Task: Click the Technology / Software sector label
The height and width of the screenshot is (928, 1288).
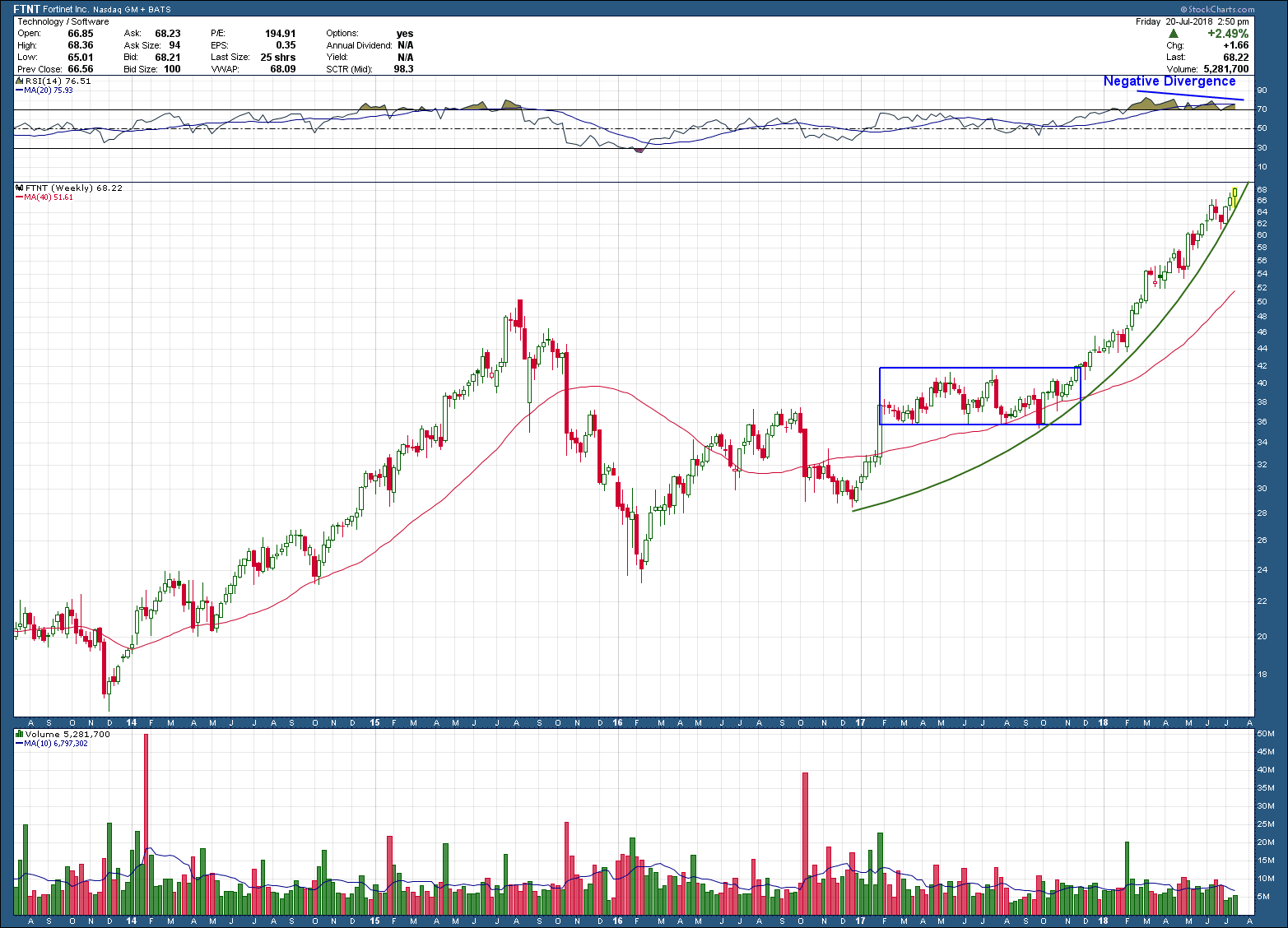Action: (63, 21)
